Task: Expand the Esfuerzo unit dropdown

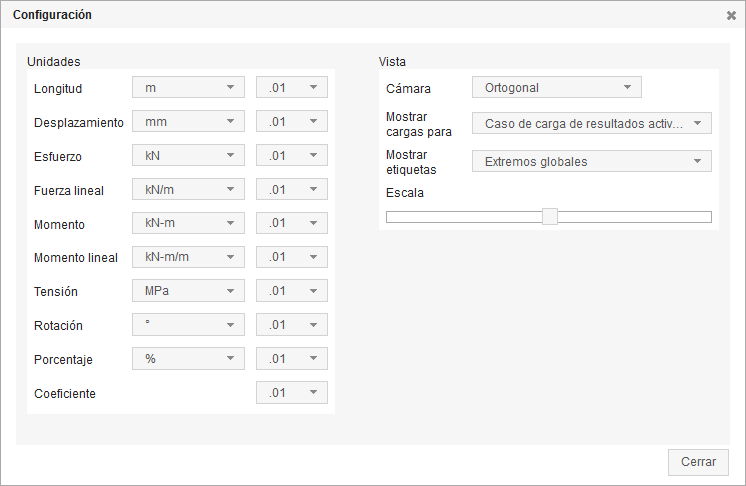Action: point(188,156)
